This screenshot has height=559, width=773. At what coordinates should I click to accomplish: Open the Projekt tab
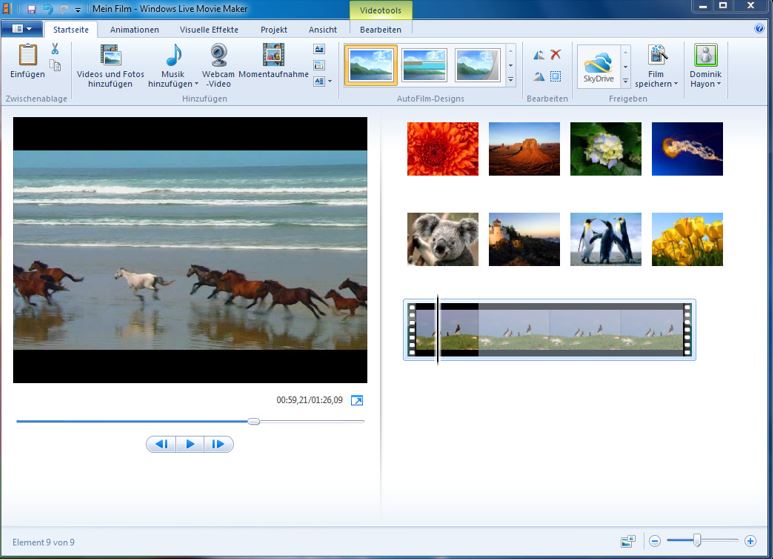274,30
